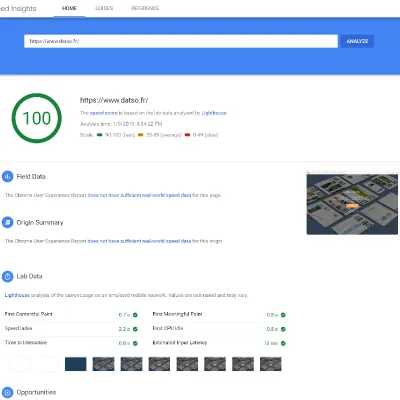Click First Meaningful Paint green check icon
The height and width of the screenshot is (400, 400).
pyautogui.click(x=283, y=315)
